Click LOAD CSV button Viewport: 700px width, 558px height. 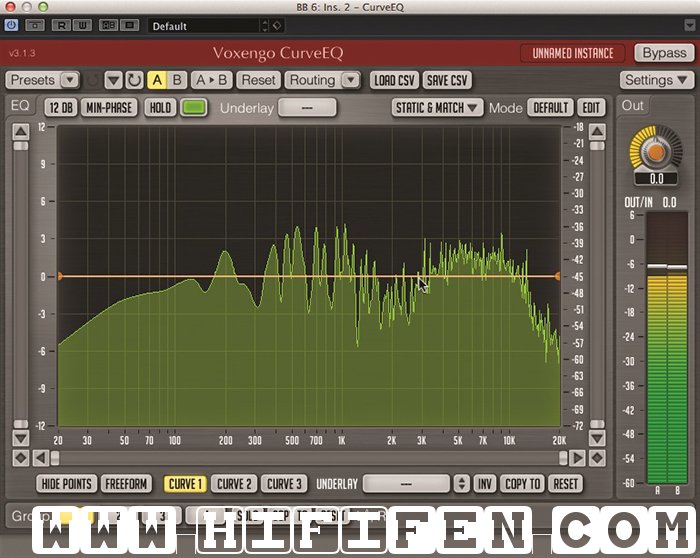pos(395,80)
